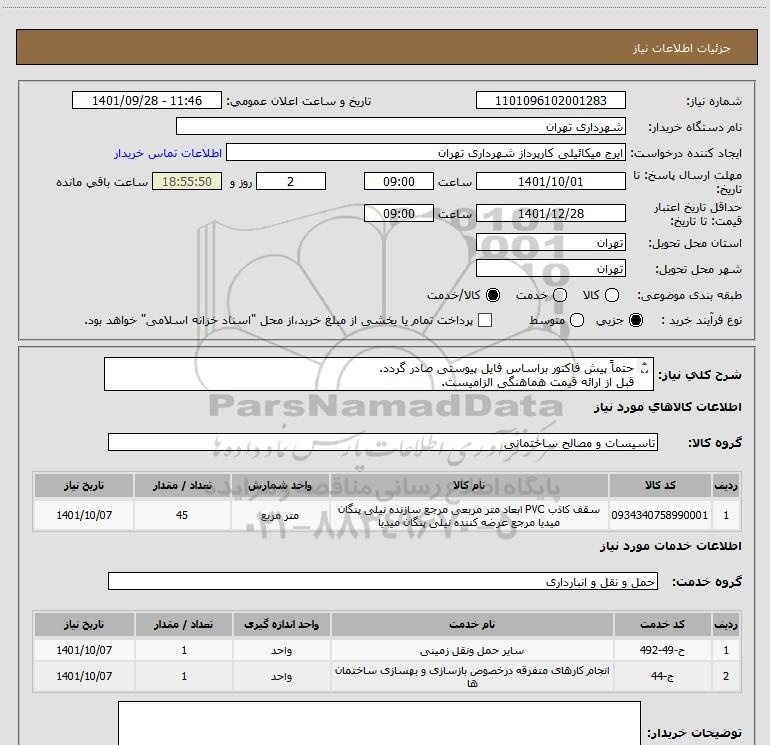770x745 pixels.
Task: Click the quantity cell showing 45
Action: (x=182, y=515)
